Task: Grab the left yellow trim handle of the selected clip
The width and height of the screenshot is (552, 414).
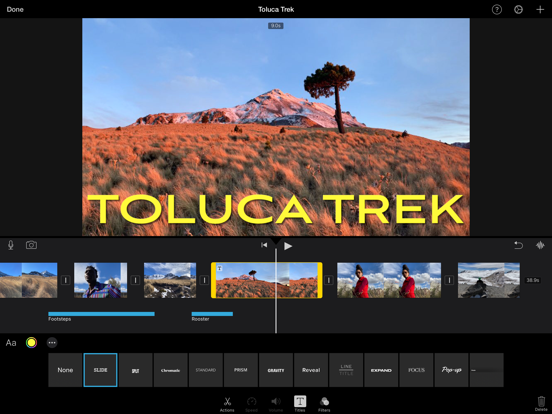Action: 213,280
